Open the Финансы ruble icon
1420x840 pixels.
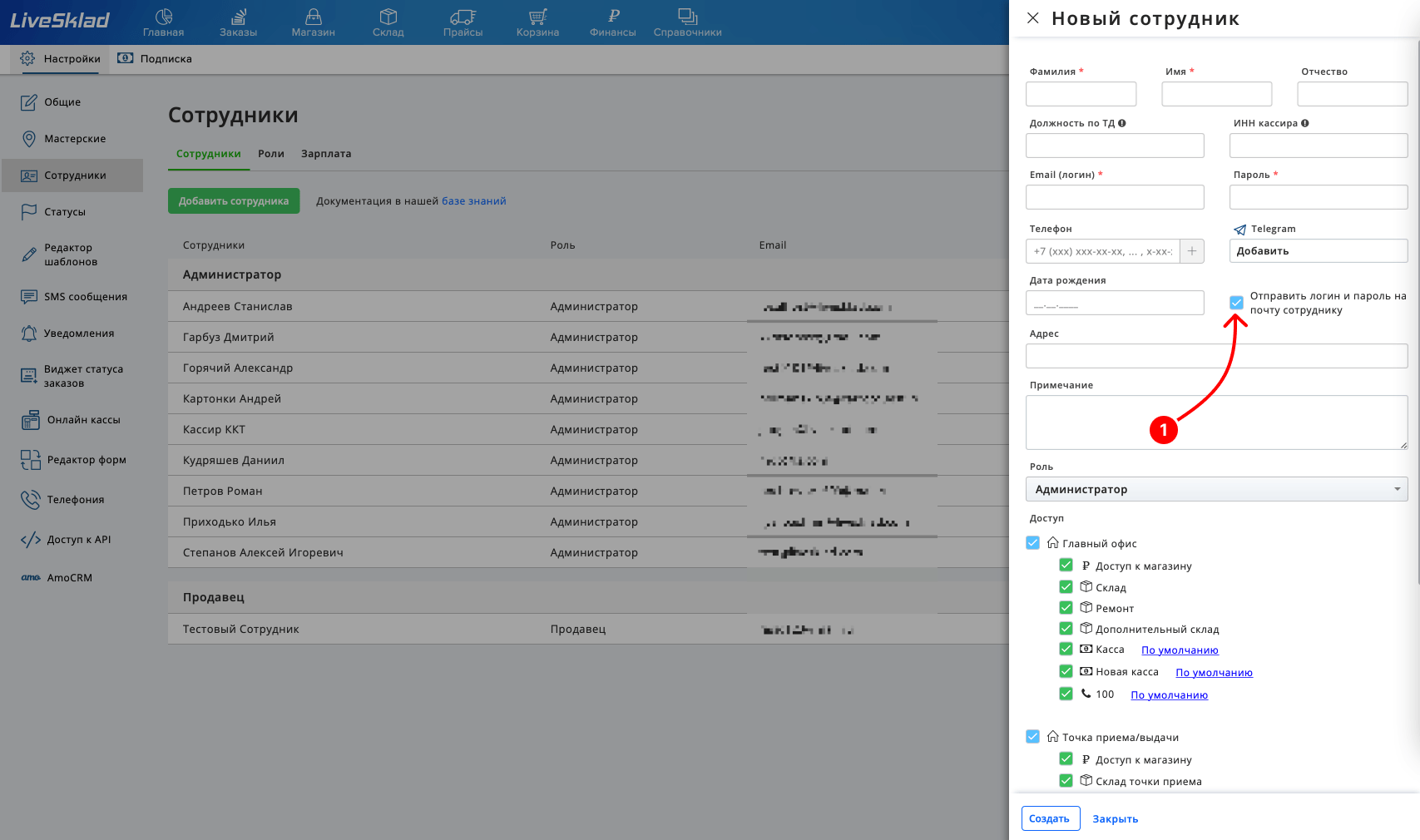(613, 16)
